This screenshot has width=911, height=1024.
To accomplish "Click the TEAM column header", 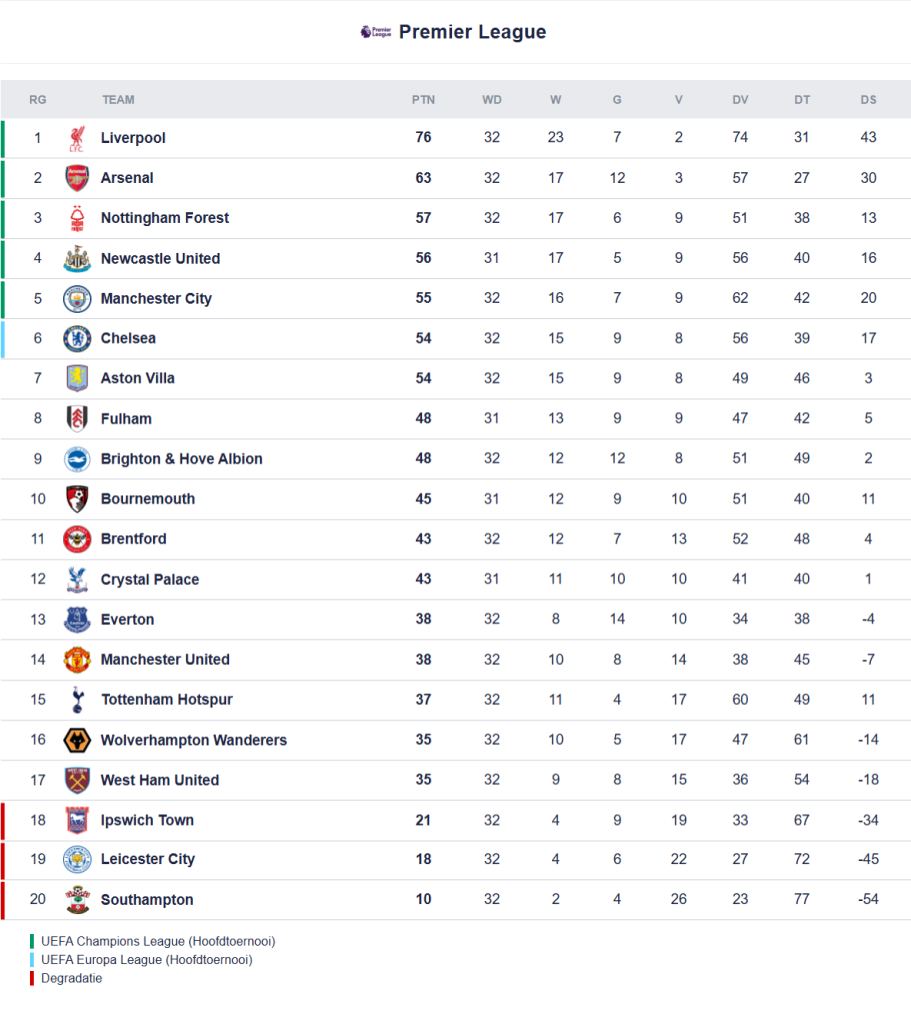I will click(x=118, y=100).
